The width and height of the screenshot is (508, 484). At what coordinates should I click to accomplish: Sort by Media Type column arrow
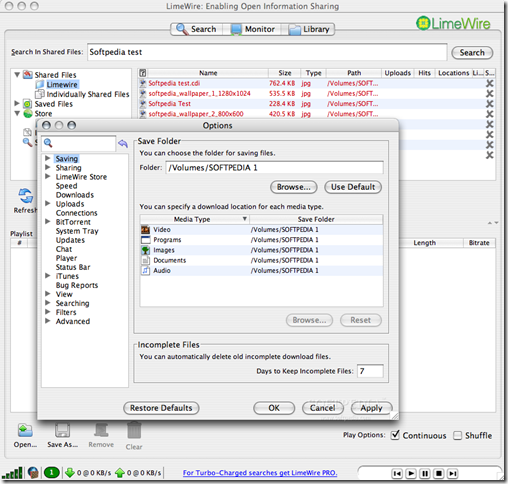(x=245, y=219)
